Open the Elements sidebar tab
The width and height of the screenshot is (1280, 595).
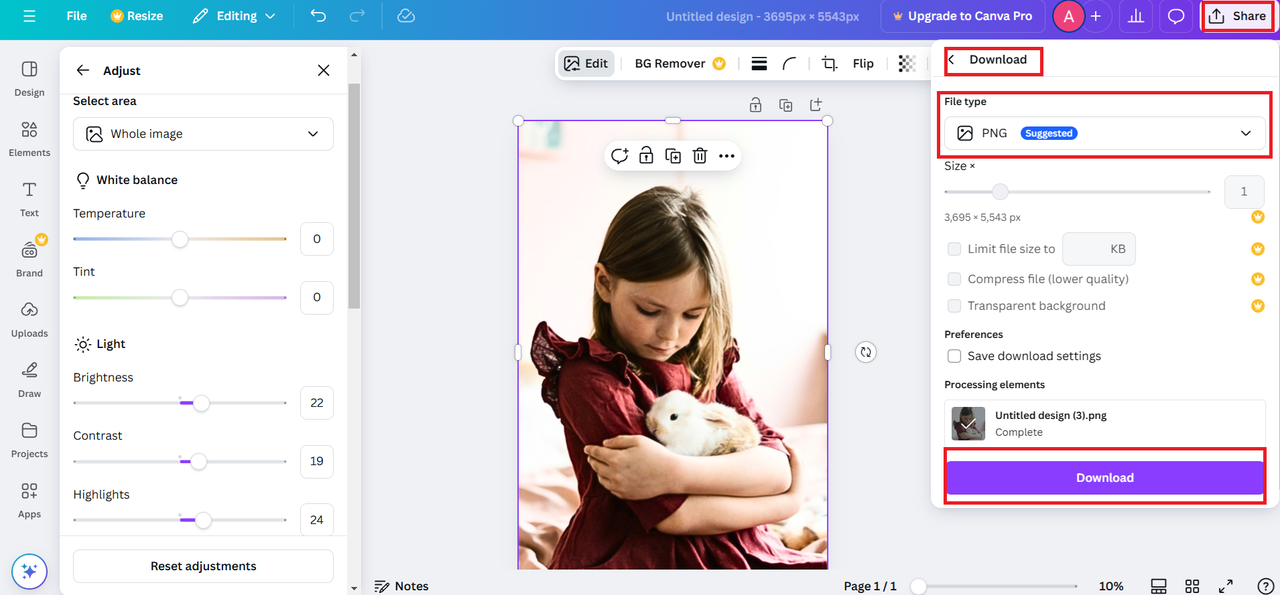click(29, 139)
